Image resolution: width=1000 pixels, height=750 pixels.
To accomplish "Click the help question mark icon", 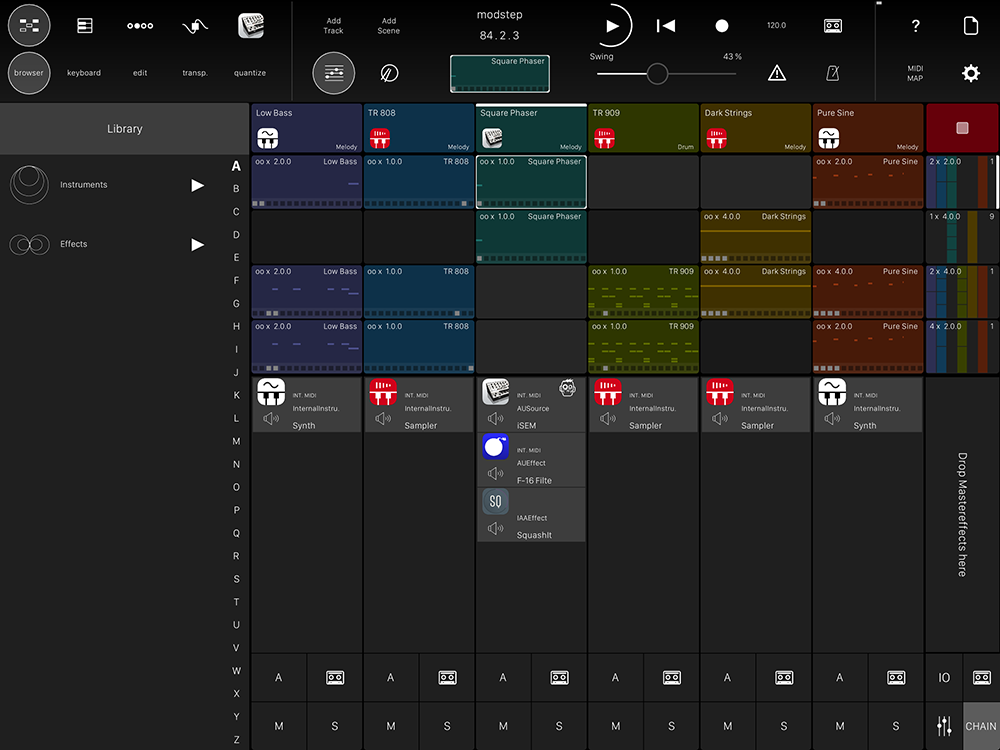I will [915, 26].
